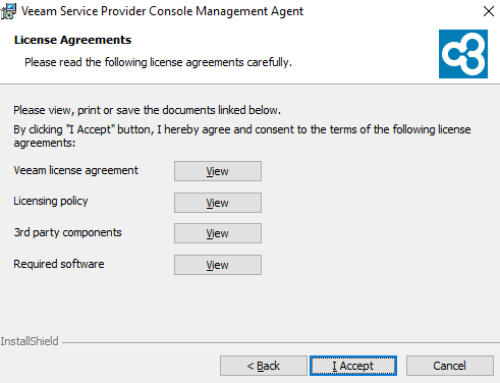500x383 pixels.
Task: Click the Required software label
Action: [59, 264]
